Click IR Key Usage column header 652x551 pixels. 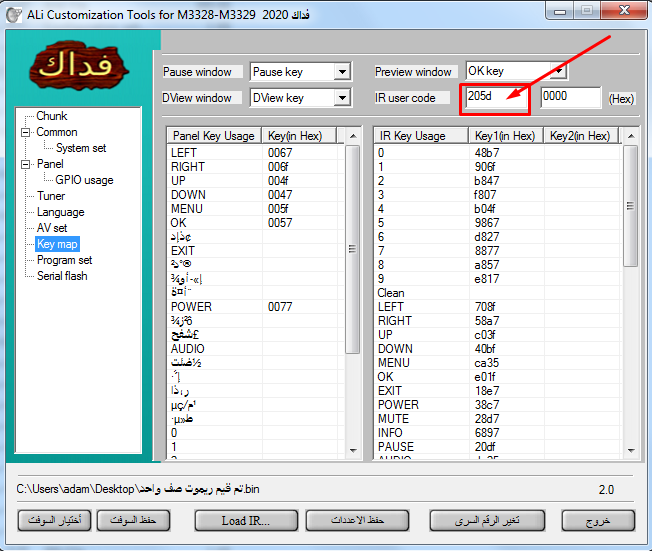coord(421,136)
